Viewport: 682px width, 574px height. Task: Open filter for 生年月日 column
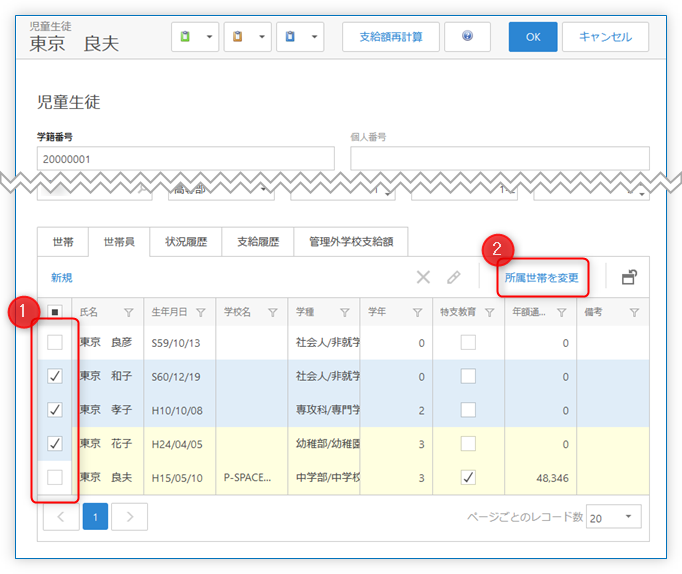point(201,312)
